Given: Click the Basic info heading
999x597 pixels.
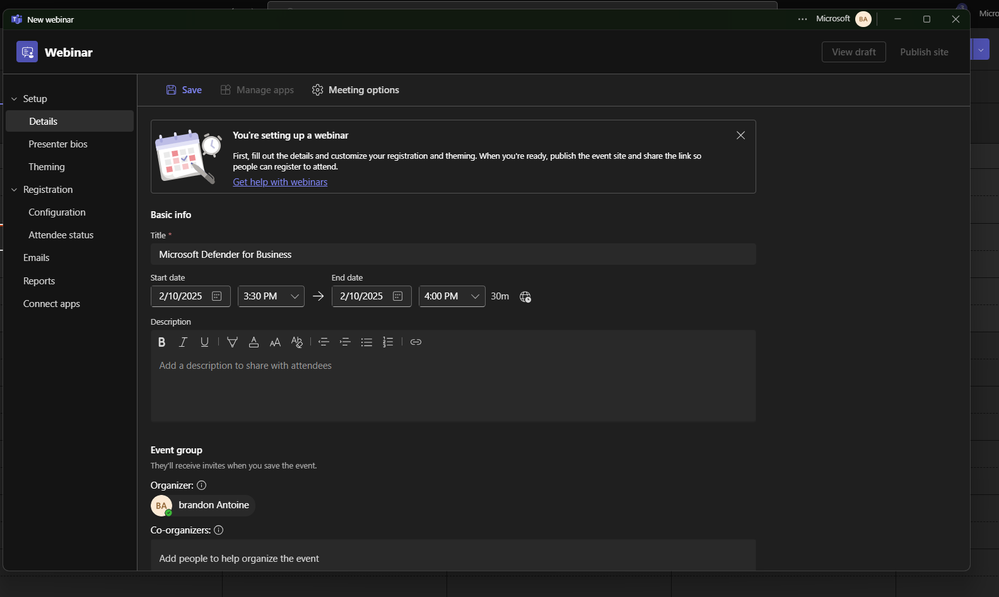Looking at the screenshot, I should (x=171, y=215).
